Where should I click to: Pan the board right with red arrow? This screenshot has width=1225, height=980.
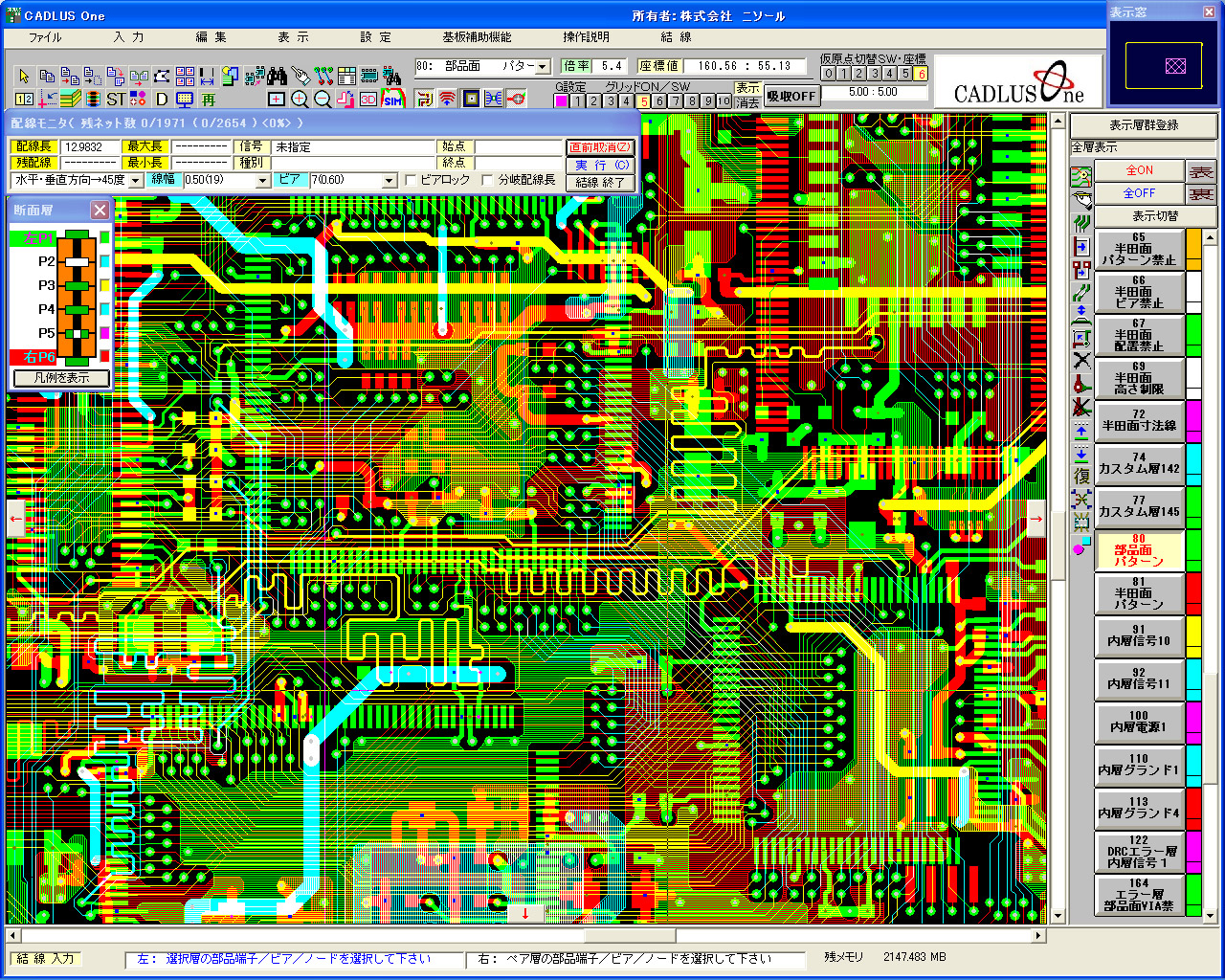[1036, 519]
